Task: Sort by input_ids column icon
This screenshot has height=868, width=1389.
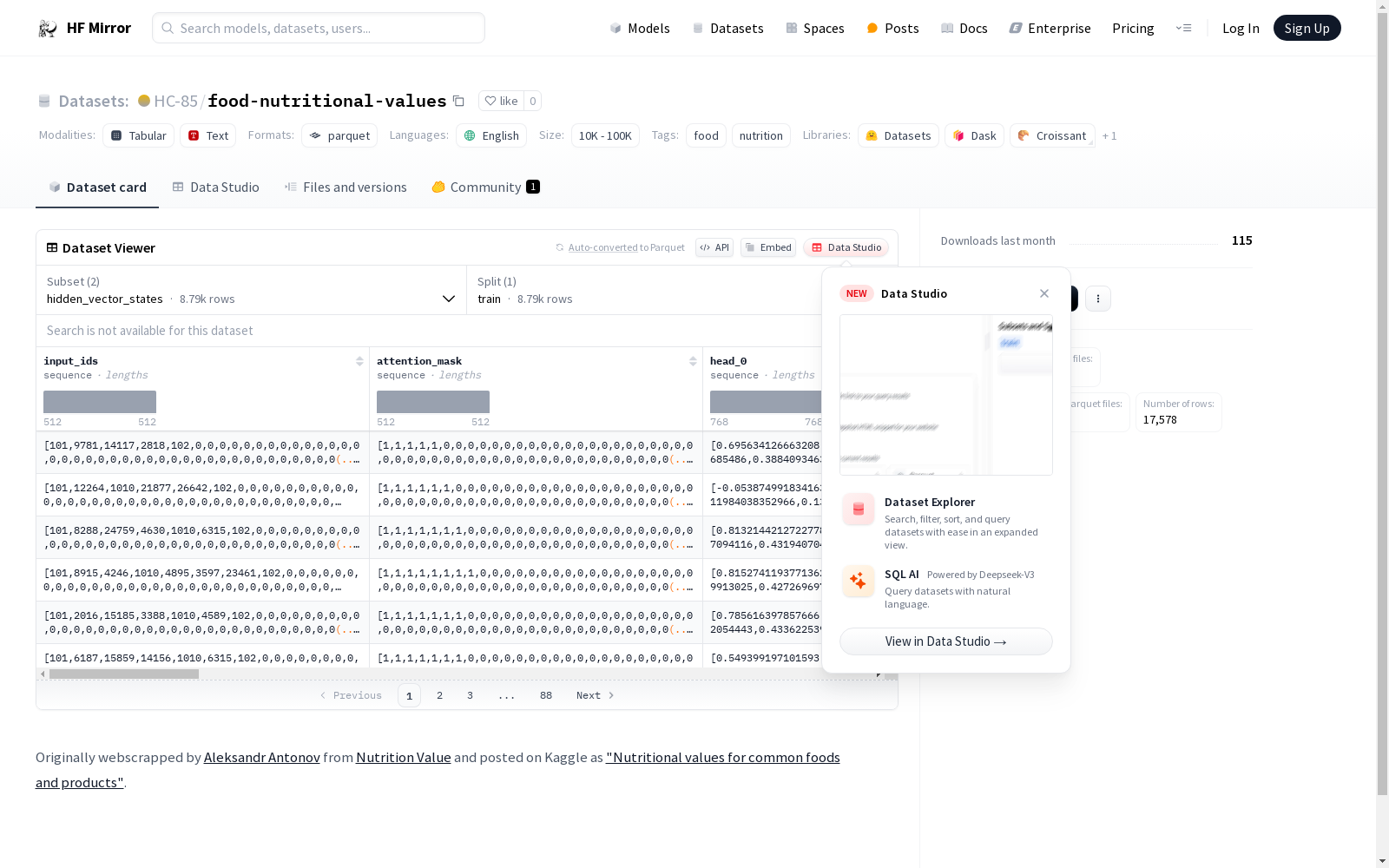Action: (359, 361)
